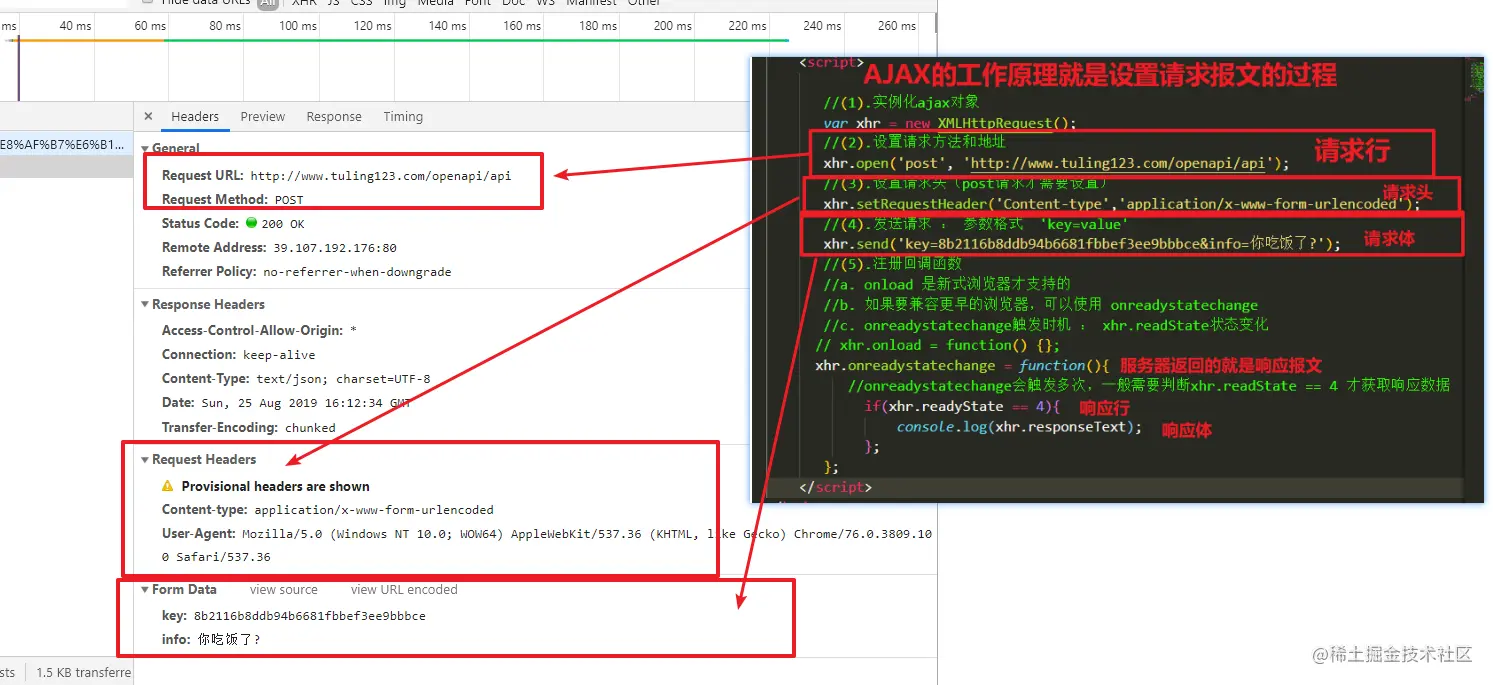
Task: Click the xhr.setRequestHeader code line
Action: [1121, 204]
